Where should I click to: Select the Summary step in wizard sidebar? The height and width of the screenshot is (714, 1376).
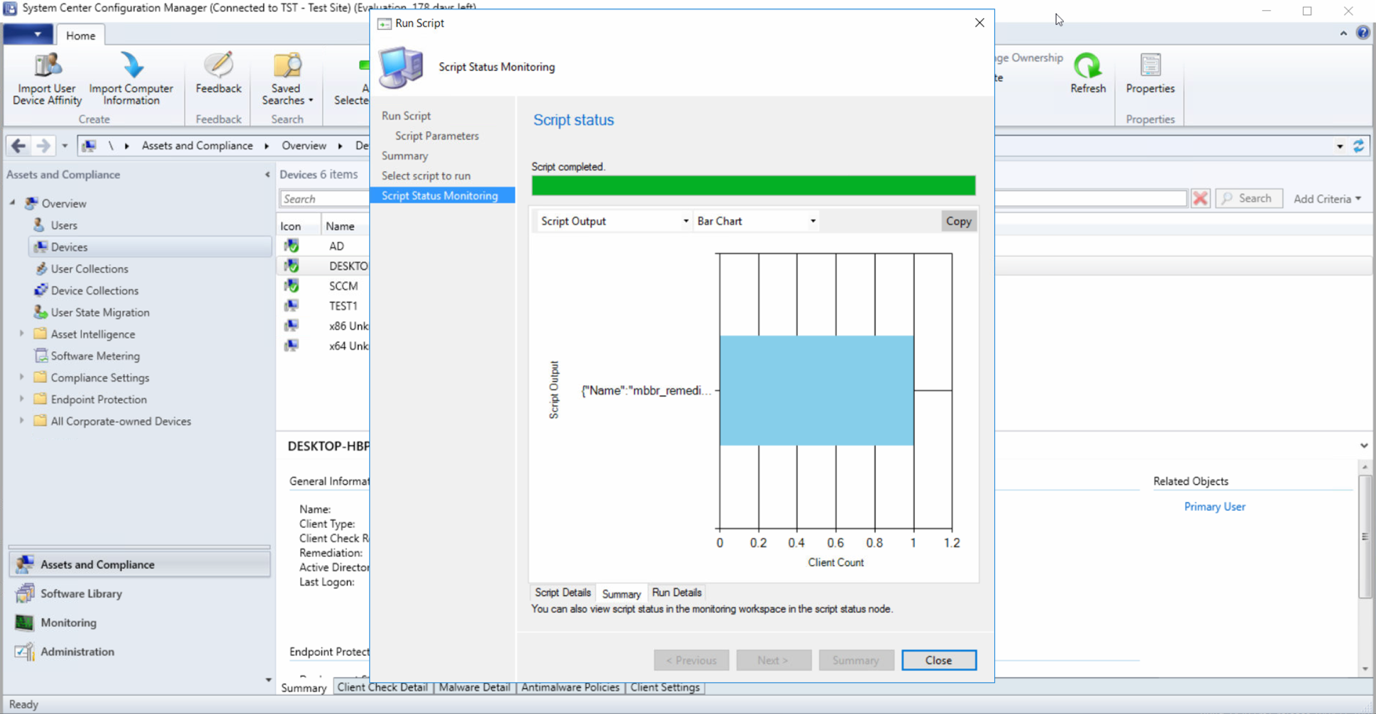coord(405,156)
